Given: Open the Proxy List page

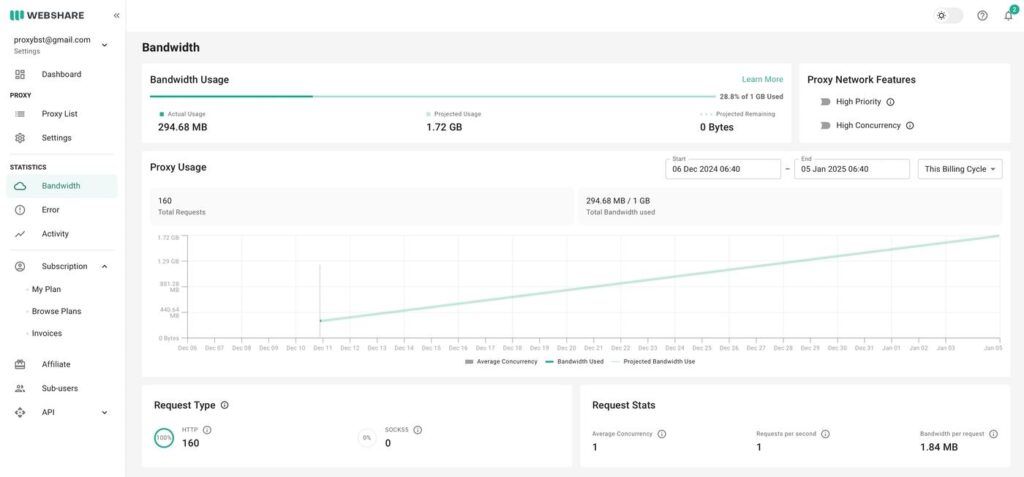Looking at the screenshot, I should click(59, 114).
